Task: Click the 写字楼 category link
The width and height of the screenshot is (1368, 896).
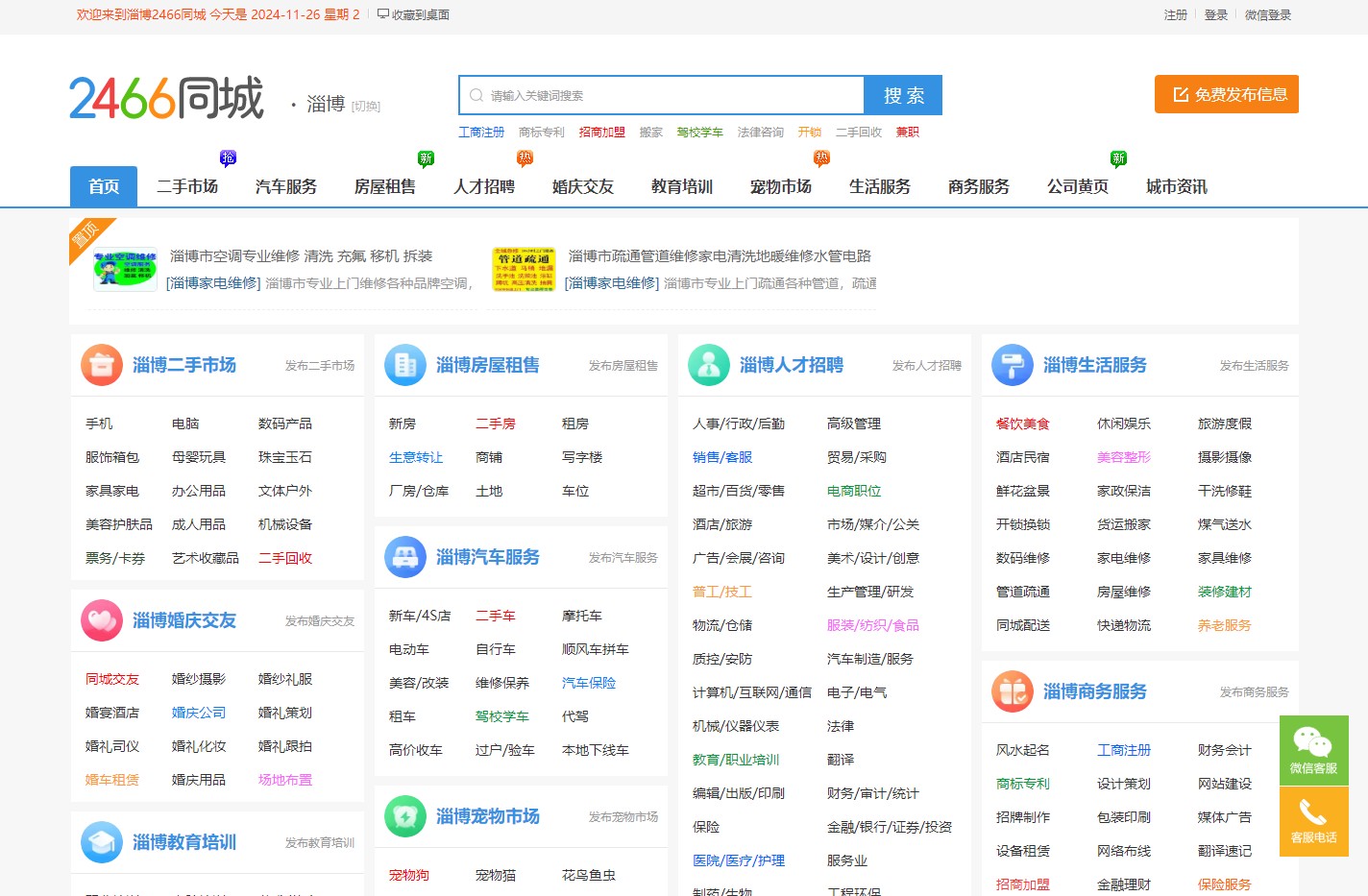Action: pyautogui.click(x=582, y=457)
